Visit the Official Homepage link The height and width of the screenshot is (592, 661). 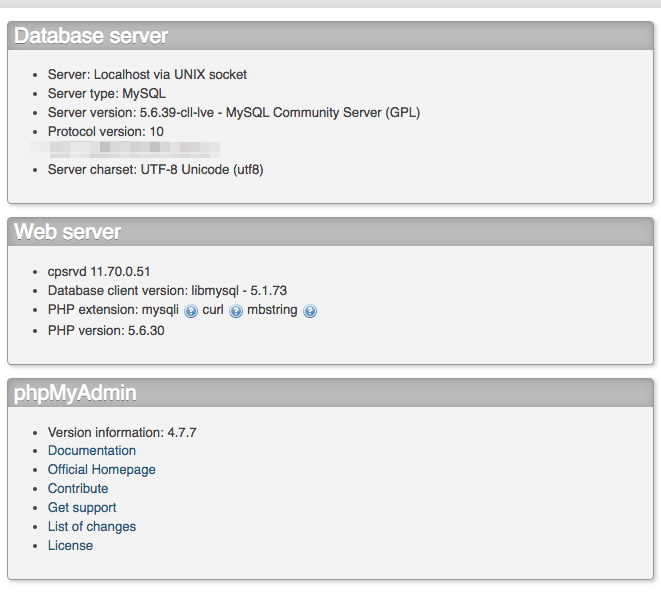pyautogui.click(x=102, y=469)
